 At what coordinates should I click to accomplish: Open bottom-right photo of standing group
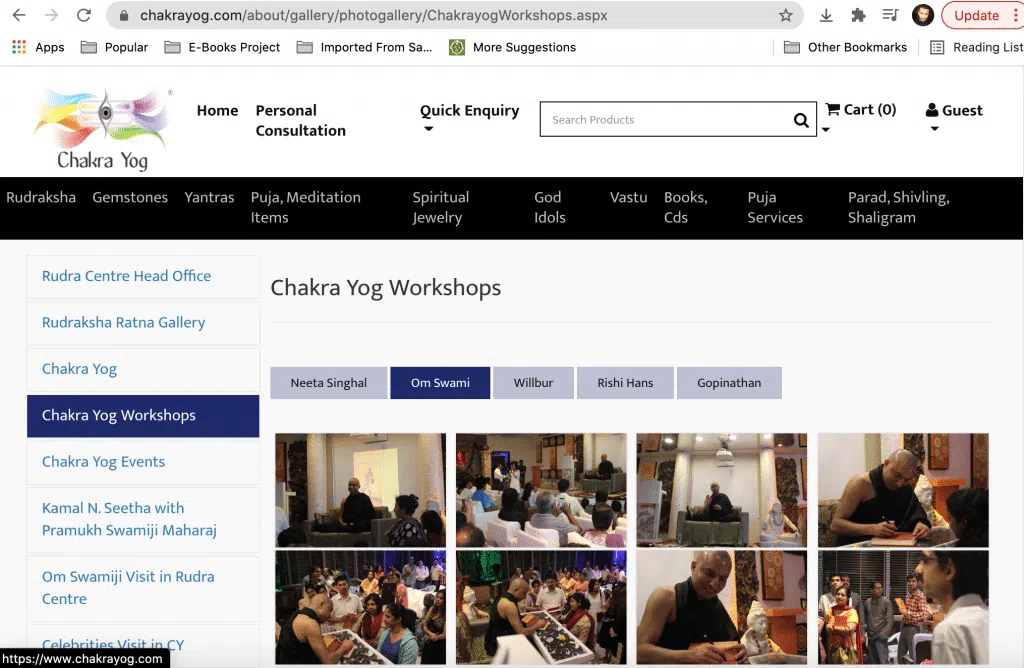903,607
